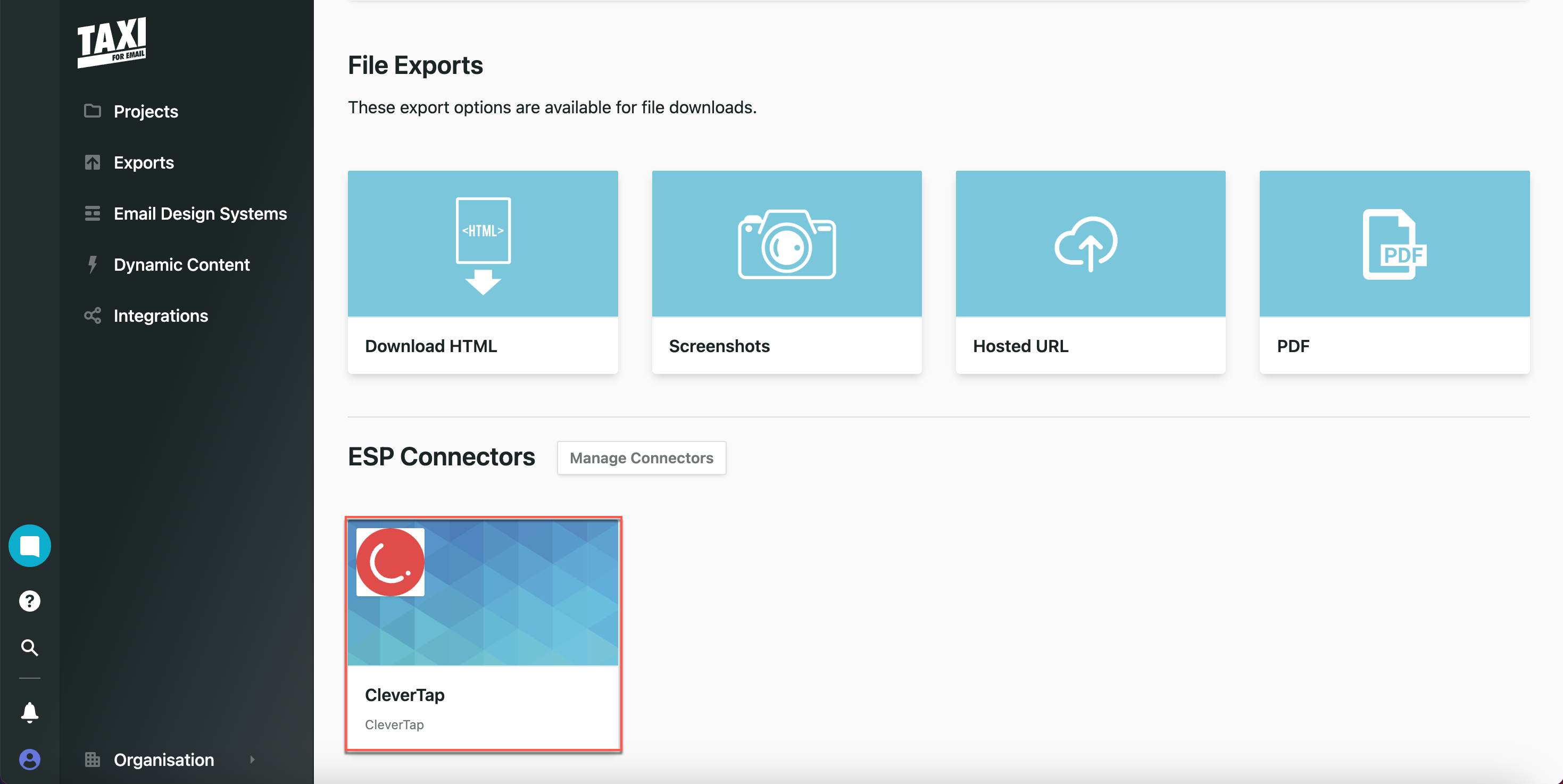Open the Projects menu item

(x=146, y=111)
